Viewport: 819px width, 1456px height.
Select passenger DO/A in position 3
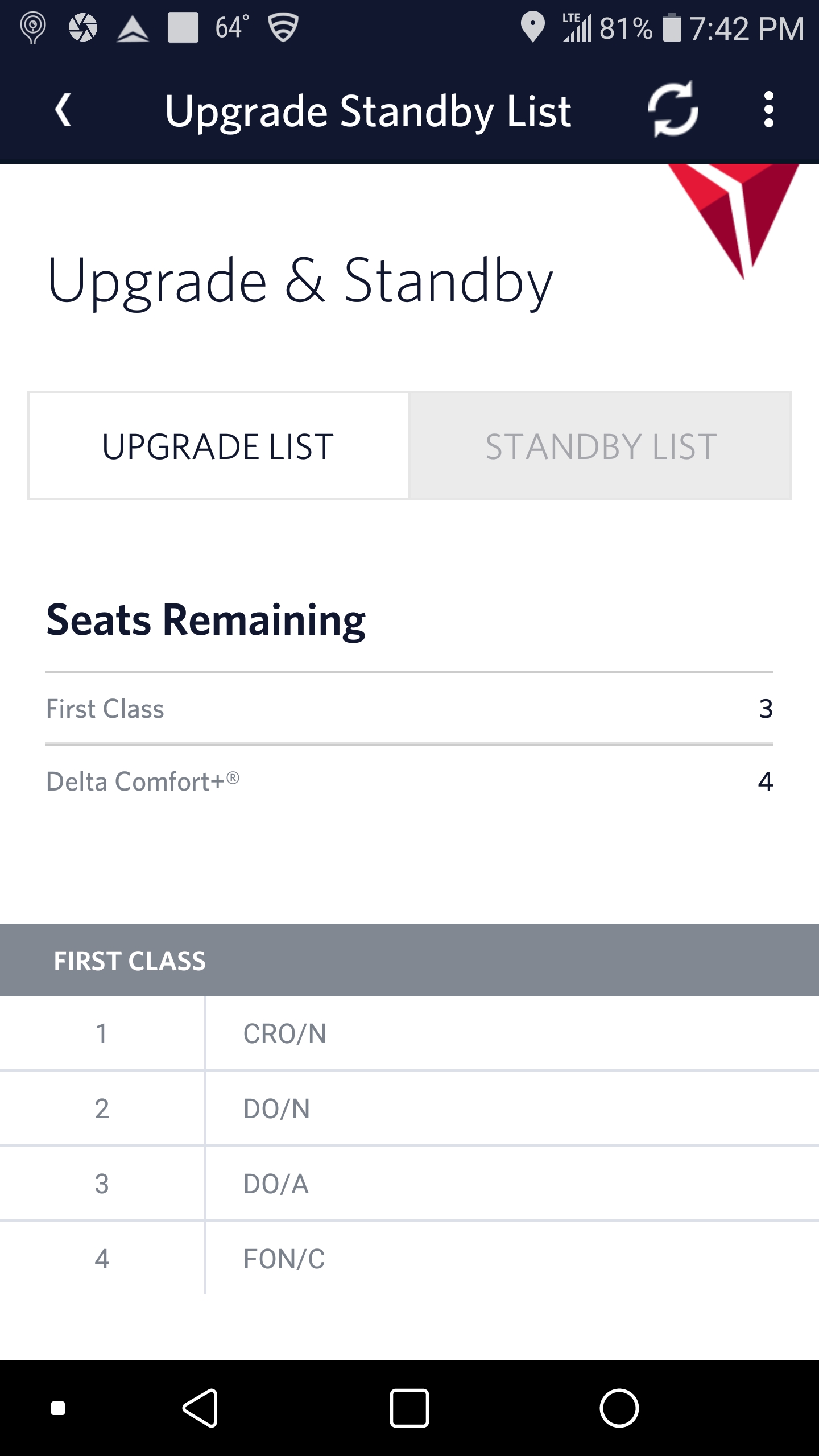pos(409,1184)
